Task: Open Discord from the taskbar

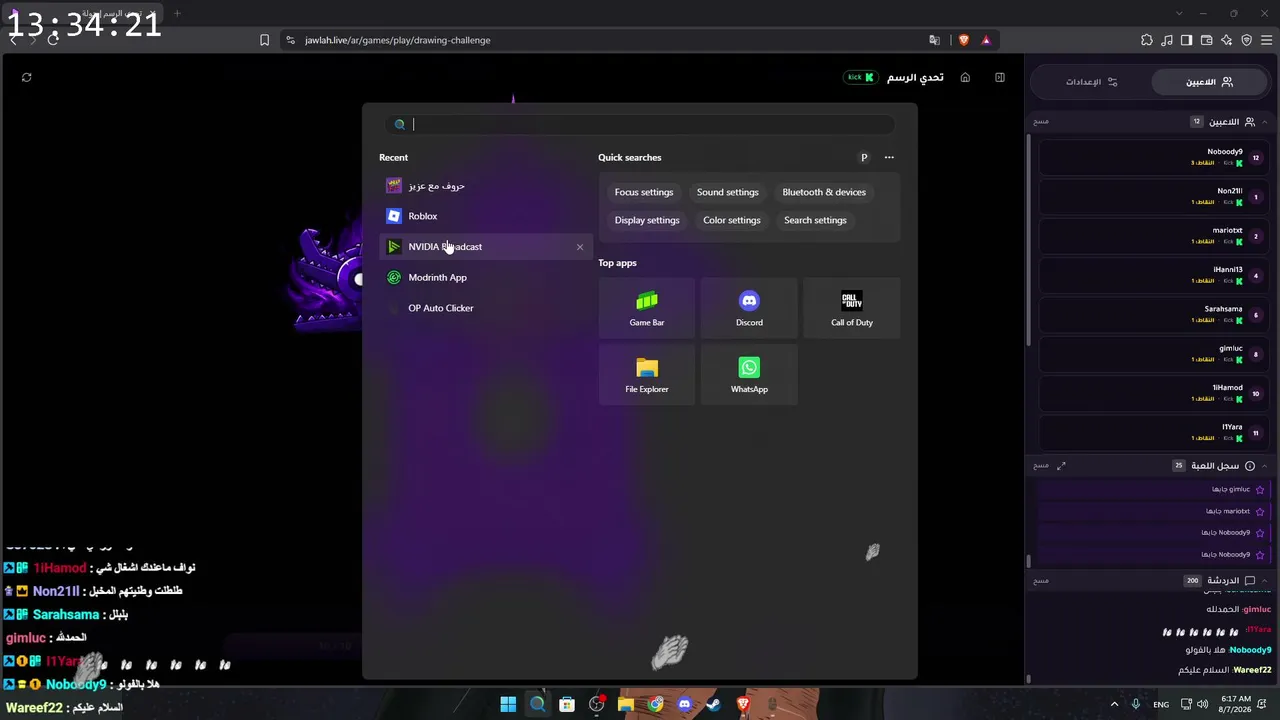Action: click(x=684, y=705)
